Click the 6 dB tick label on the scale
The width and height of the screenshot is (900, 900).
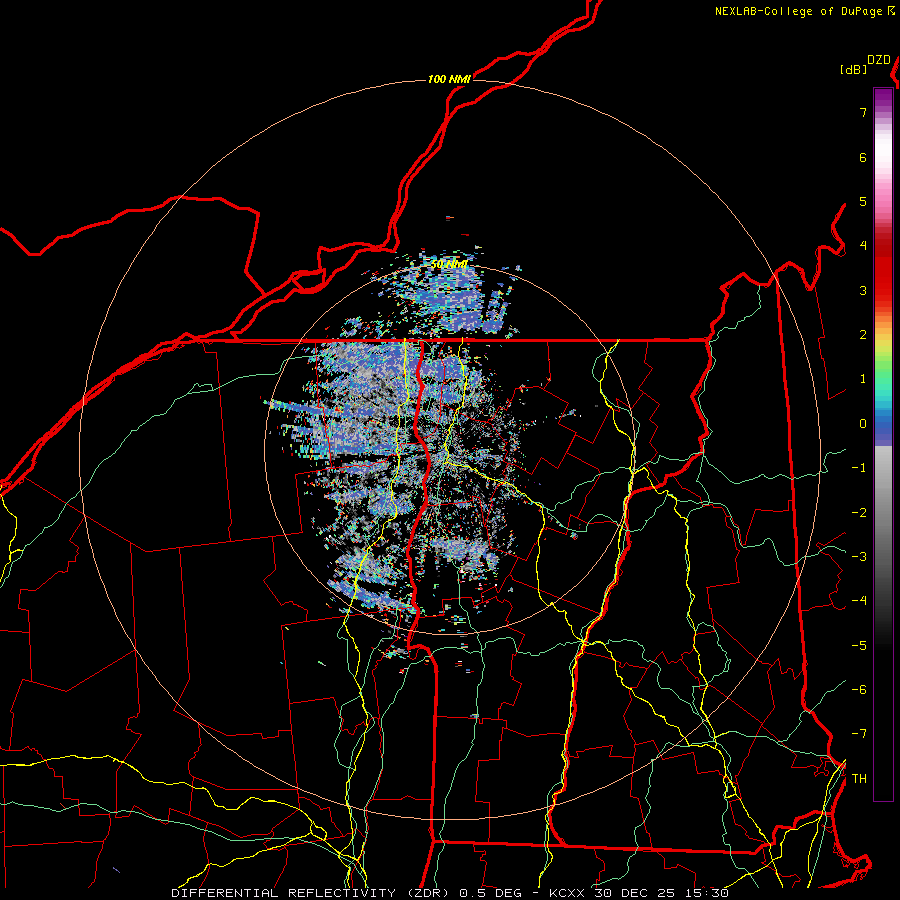863,157
